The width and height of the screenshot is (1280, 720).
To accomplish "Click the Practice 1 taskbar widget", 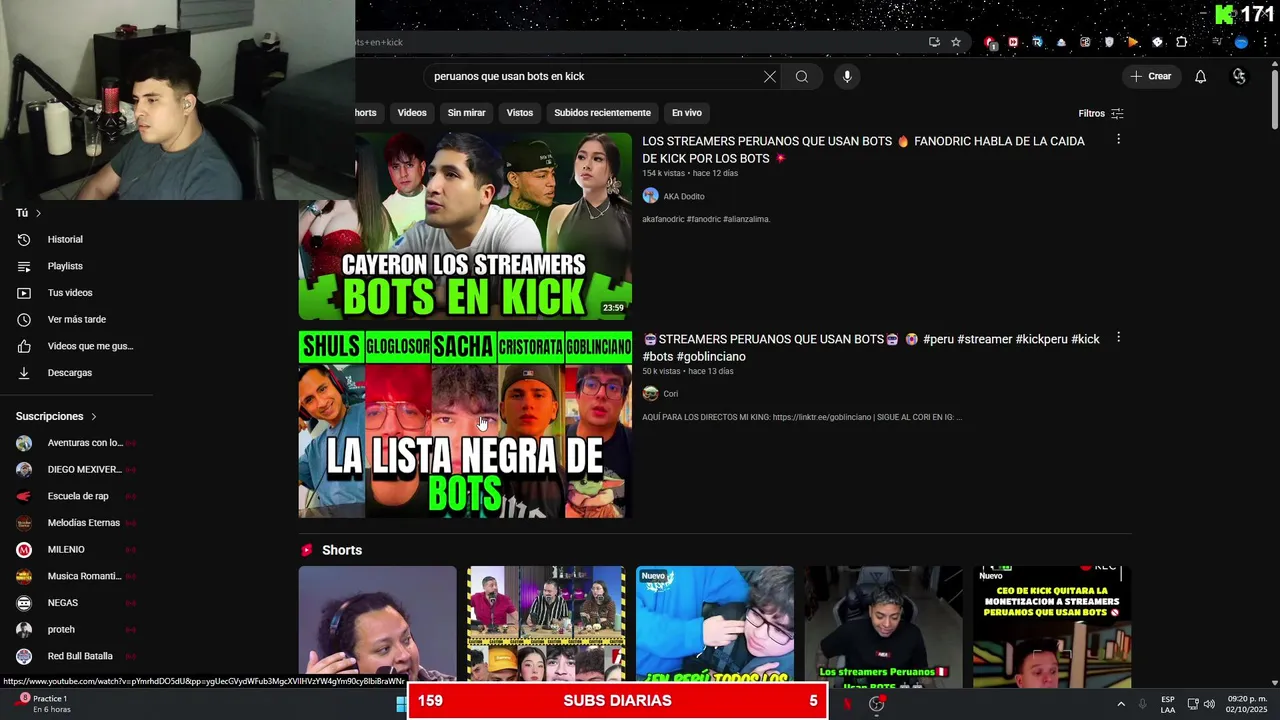I will [44, 704].
